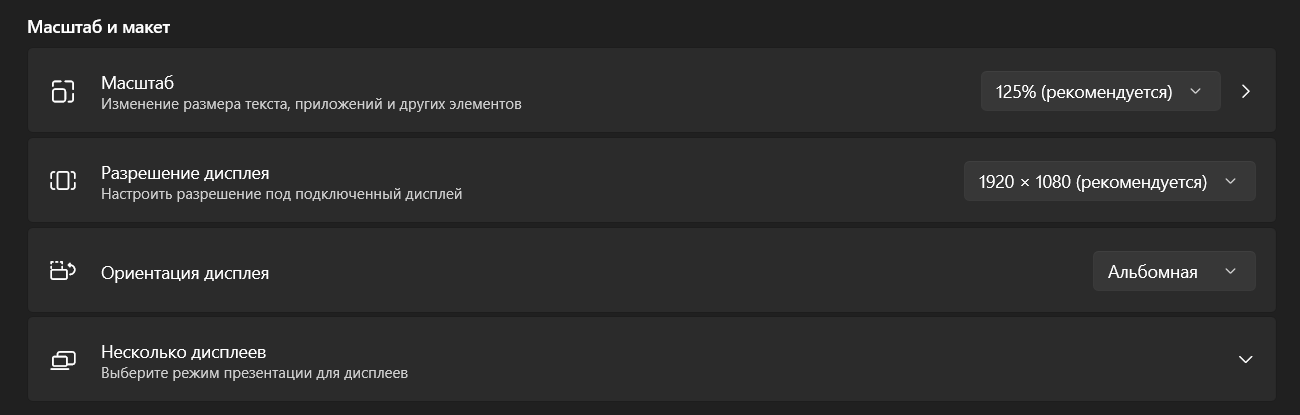The image size is (1300, 415).
Task: Click the Настроить разрешение под подключенный дисплей text
Action: [x=281, y=193]
